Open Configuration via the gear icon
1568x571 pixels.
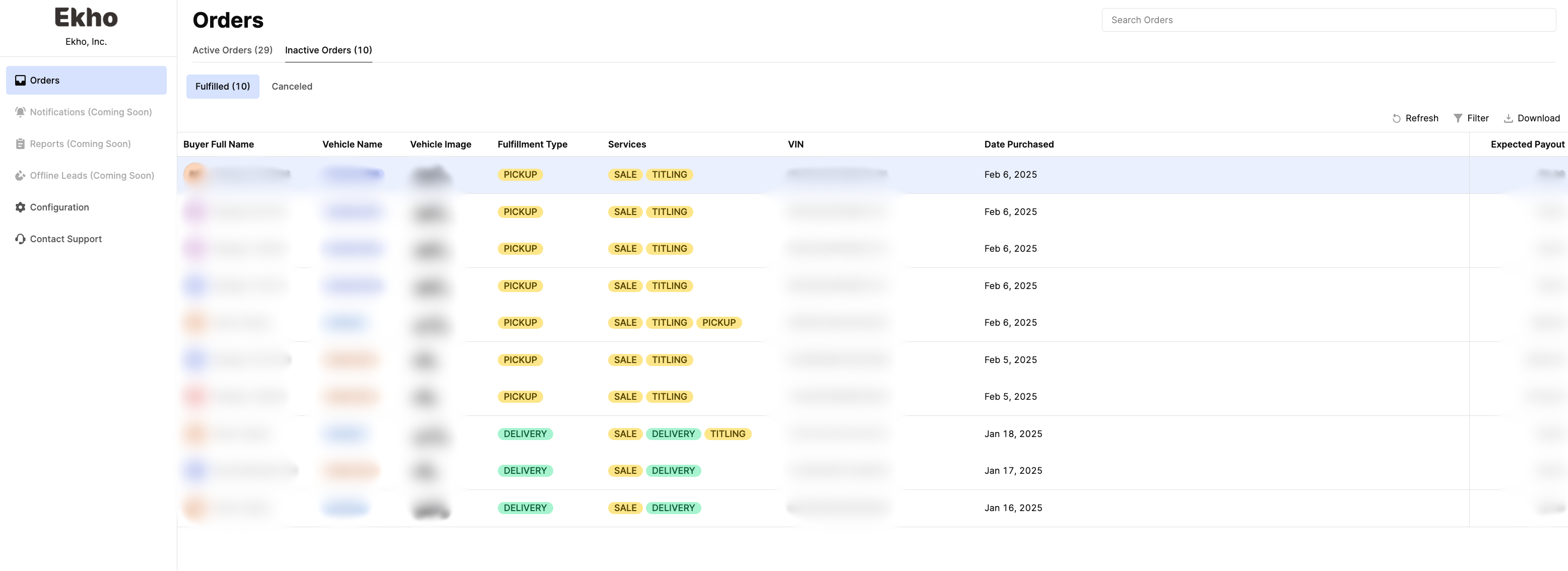tap(20, 207)
